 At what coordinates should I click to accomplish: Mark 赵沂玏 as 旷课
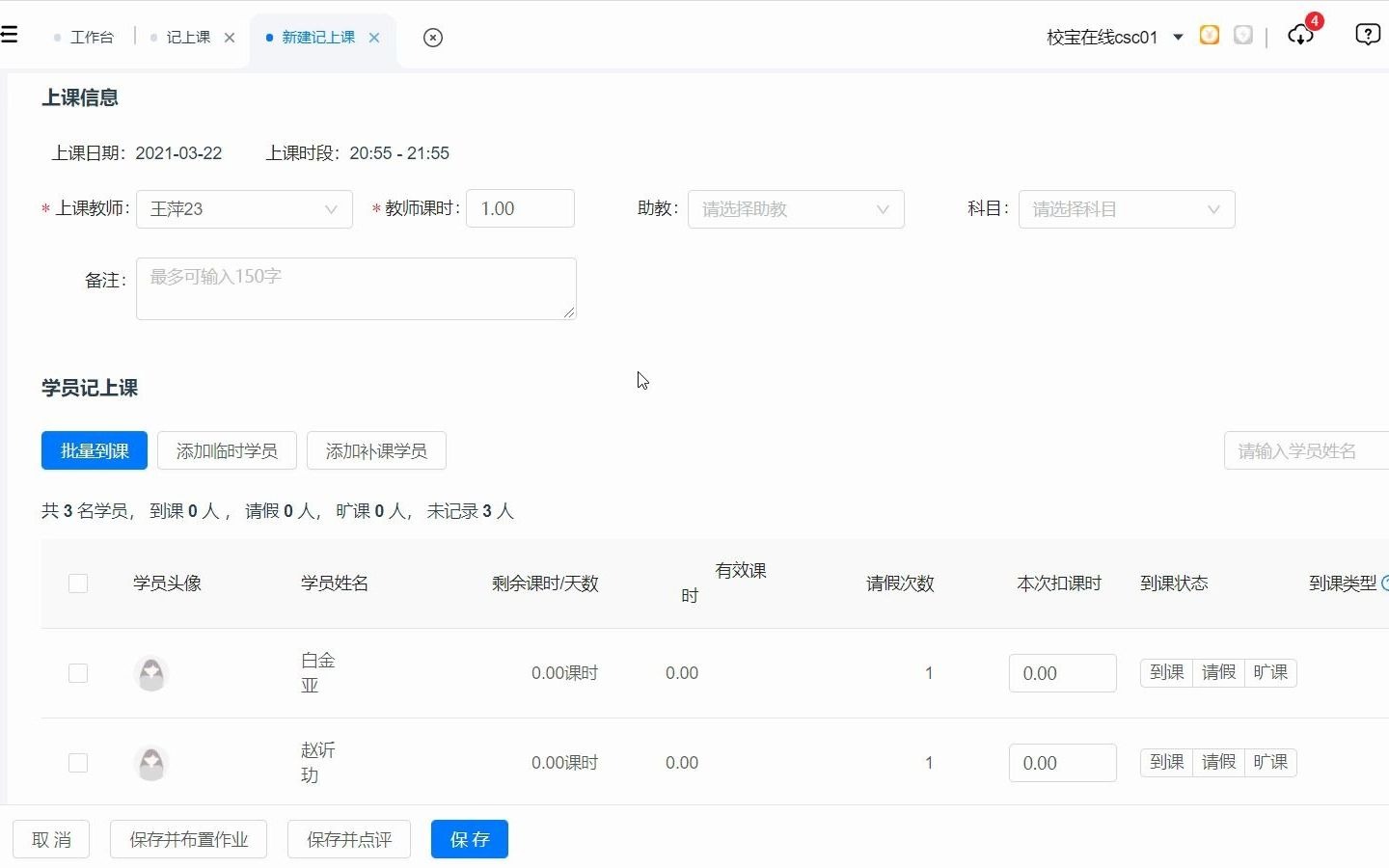1271,762
